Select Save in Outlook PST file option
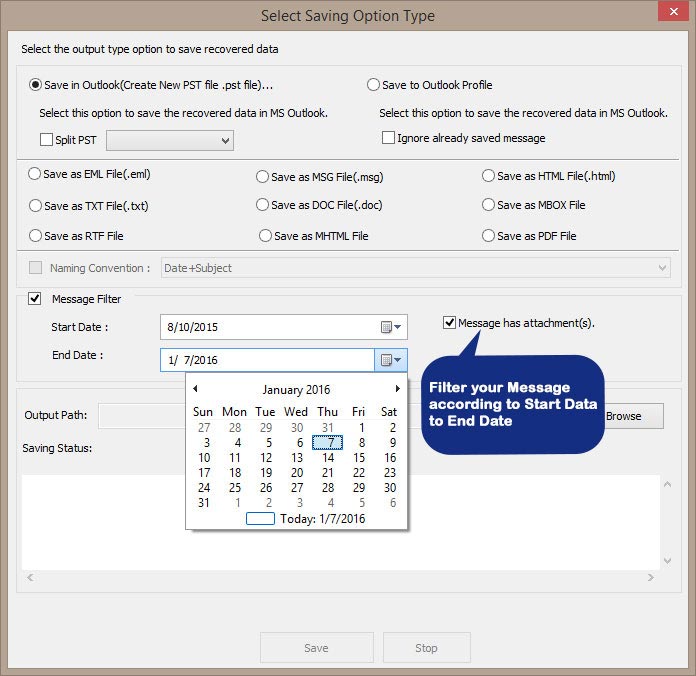Screen dimensions: 696x676 (x=37, y=86)
